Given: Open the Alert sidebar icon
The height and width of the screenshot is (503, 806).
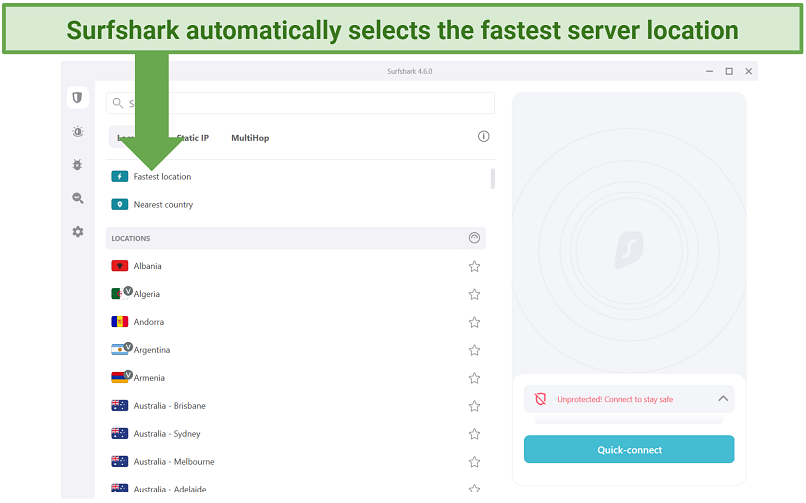Looking at the screenshot, I should (78, 132).
